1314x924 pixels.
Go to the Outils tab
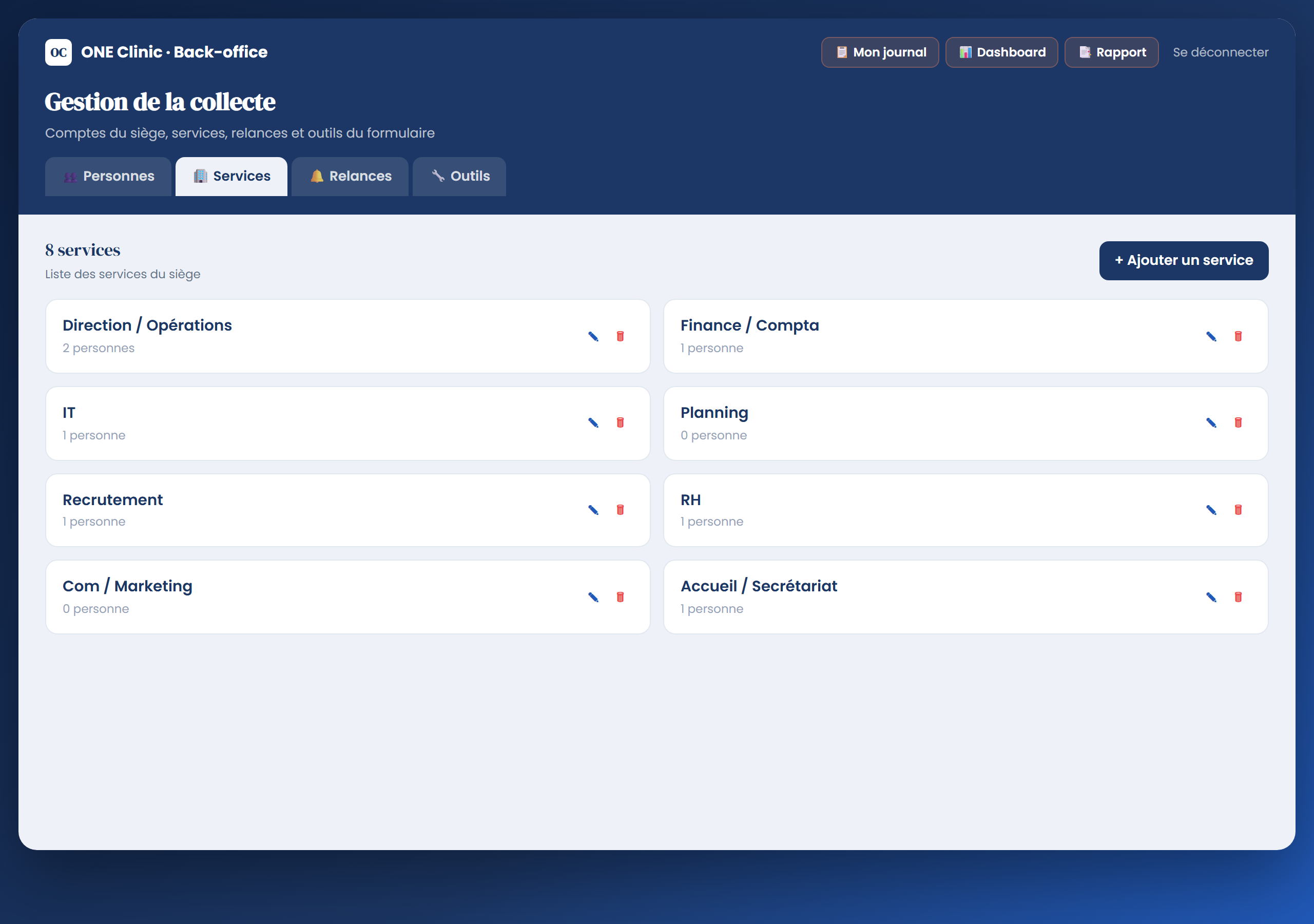(x=459, y=176)
